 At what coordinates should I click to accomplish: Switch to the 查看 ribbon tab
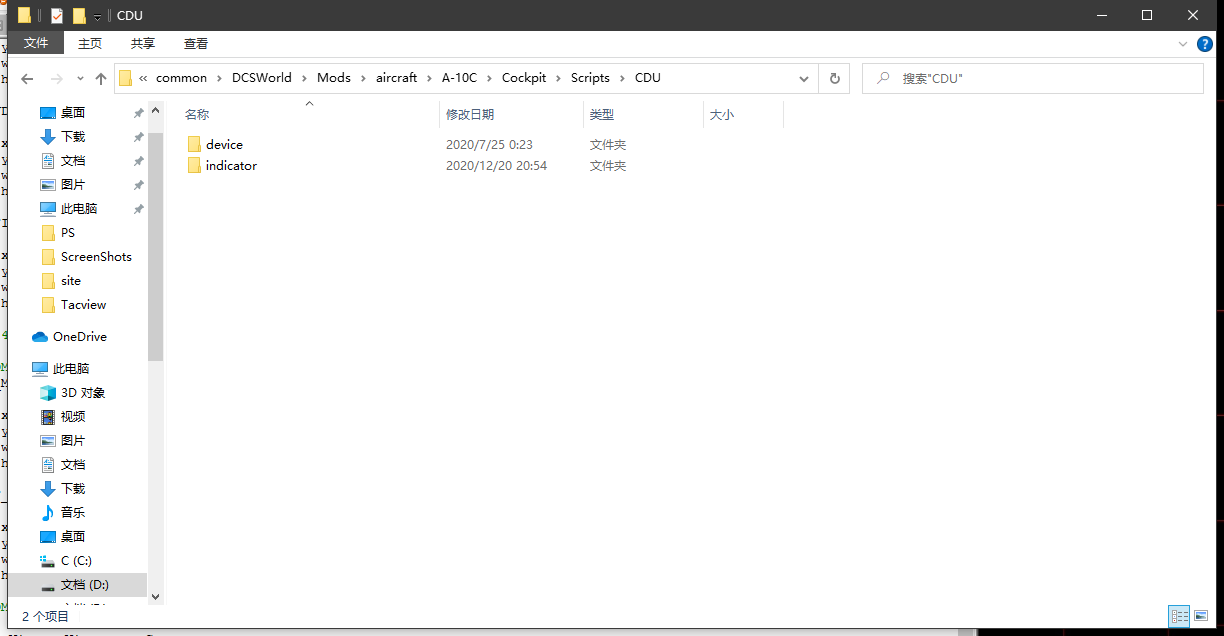coord(196,43)
